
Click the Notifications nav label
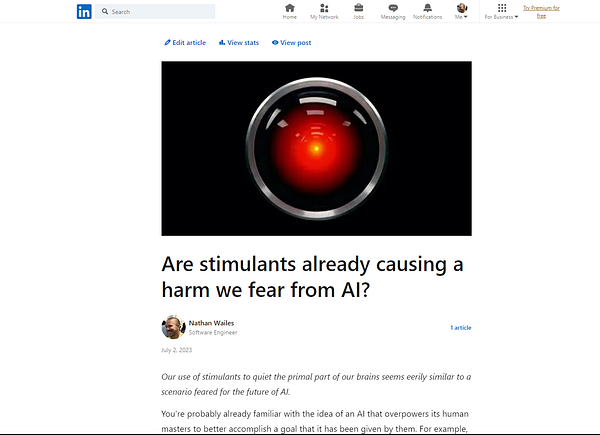(x=428, y=17)
